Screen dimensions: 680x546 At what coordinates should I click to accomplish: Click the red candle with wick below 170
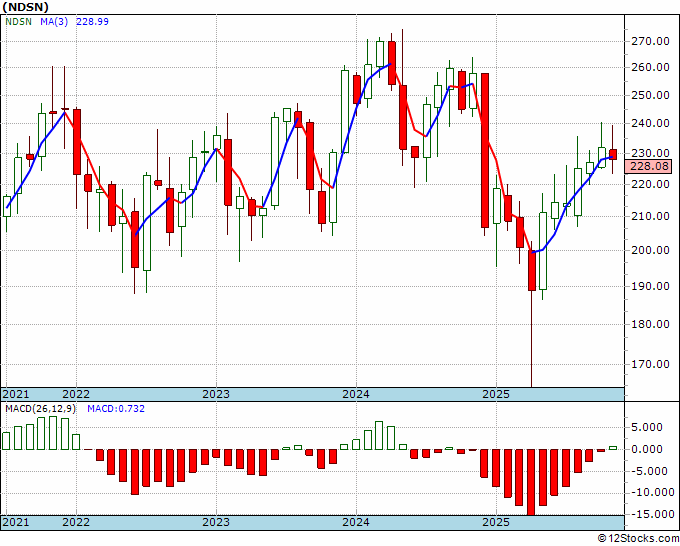point(531,271)
